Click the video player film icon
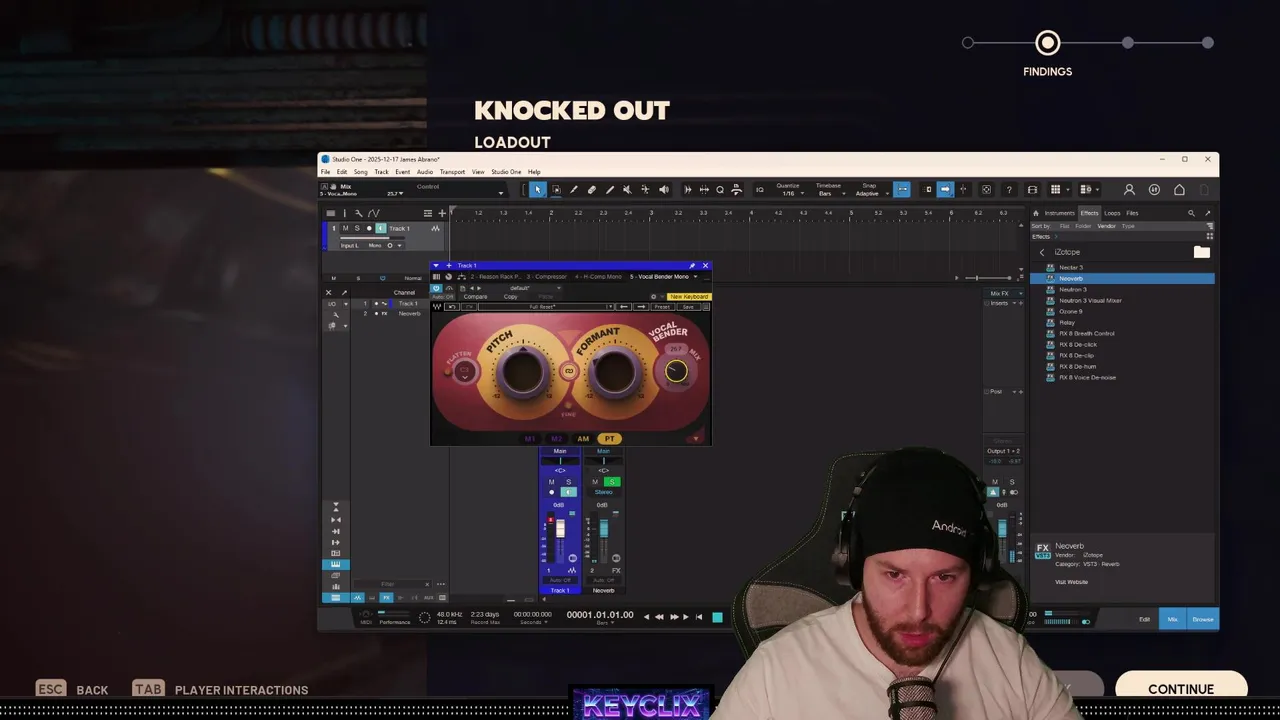The image size is (1280, 720). 1032,189
